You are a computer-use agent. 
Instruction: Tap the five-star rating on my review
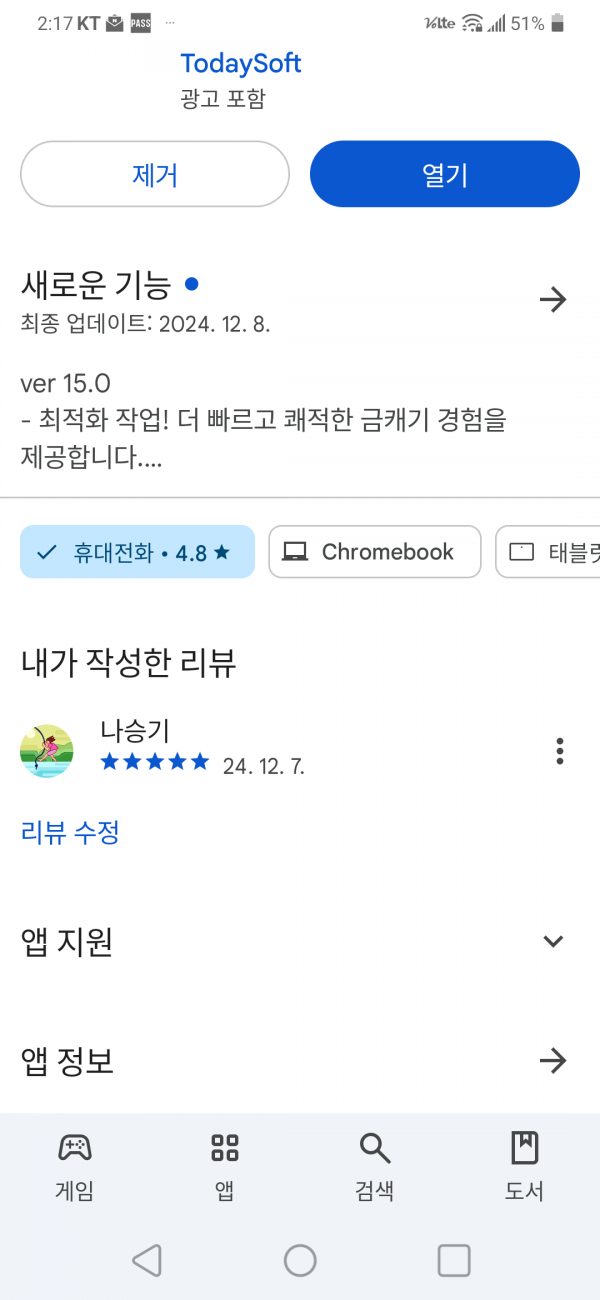[155, 762]
